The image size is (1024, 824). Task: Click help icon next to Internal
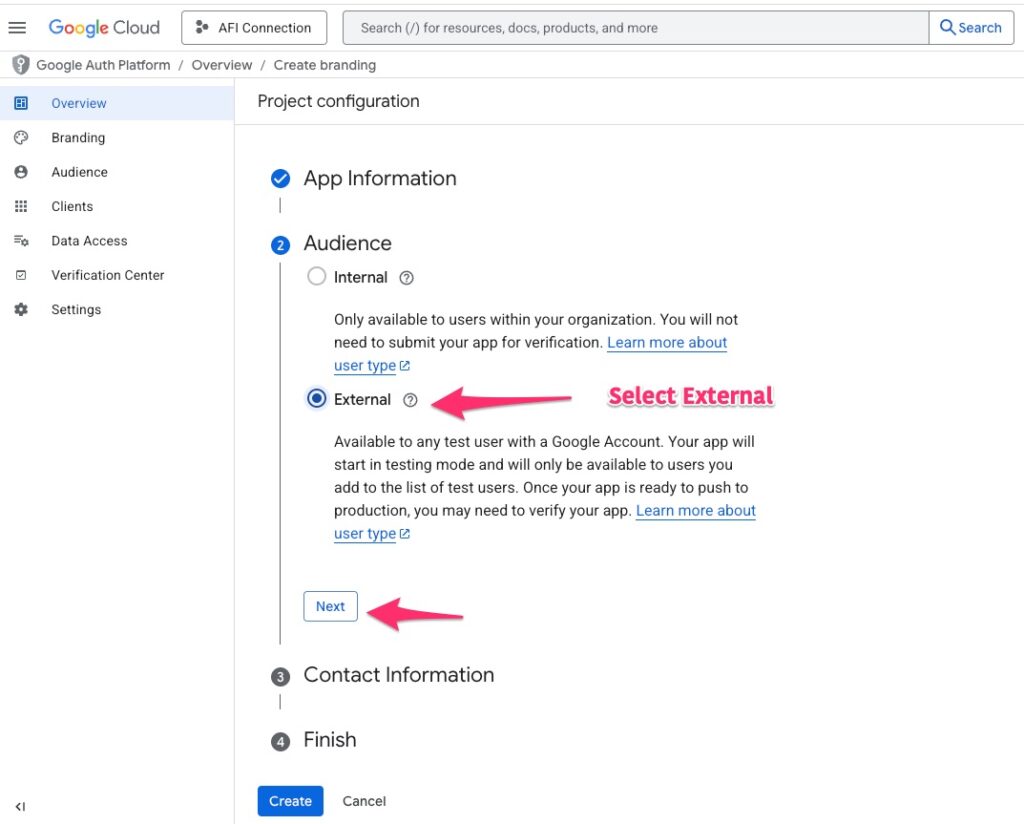pyautogui.click(x=406, y=278)
